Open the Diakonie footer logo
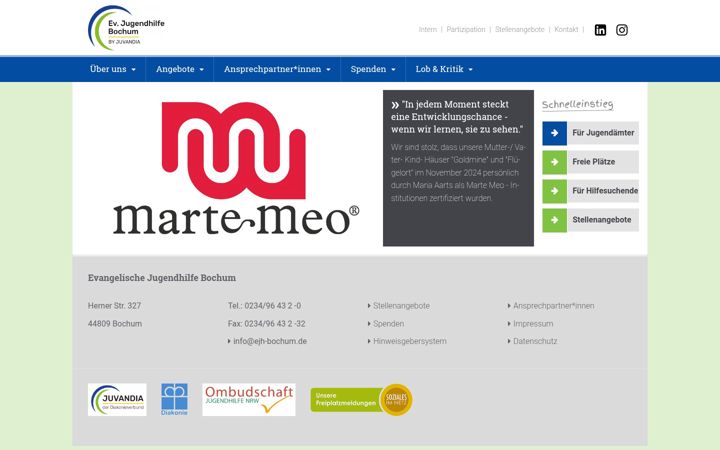Image resolution: width=720 pixels, height=450 pixels. pos(174,399)
